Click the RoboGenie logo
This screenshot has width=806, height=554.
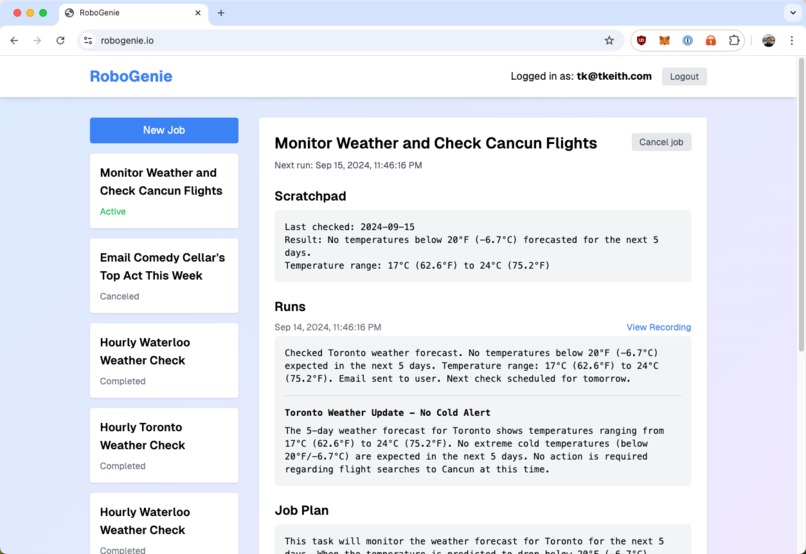tap(131, 76)
